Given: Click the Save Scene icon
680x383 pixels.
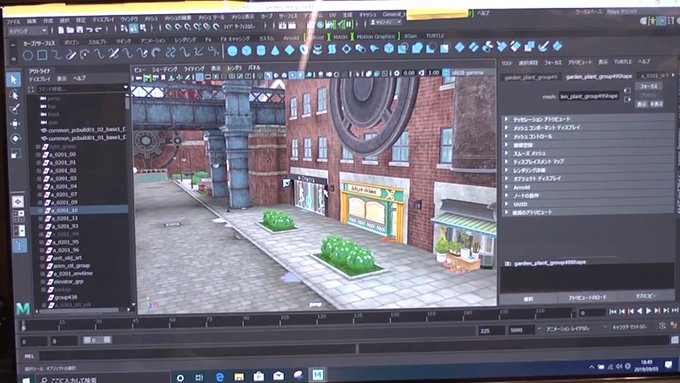Looking at the screenshot, I should pos(80,30).
